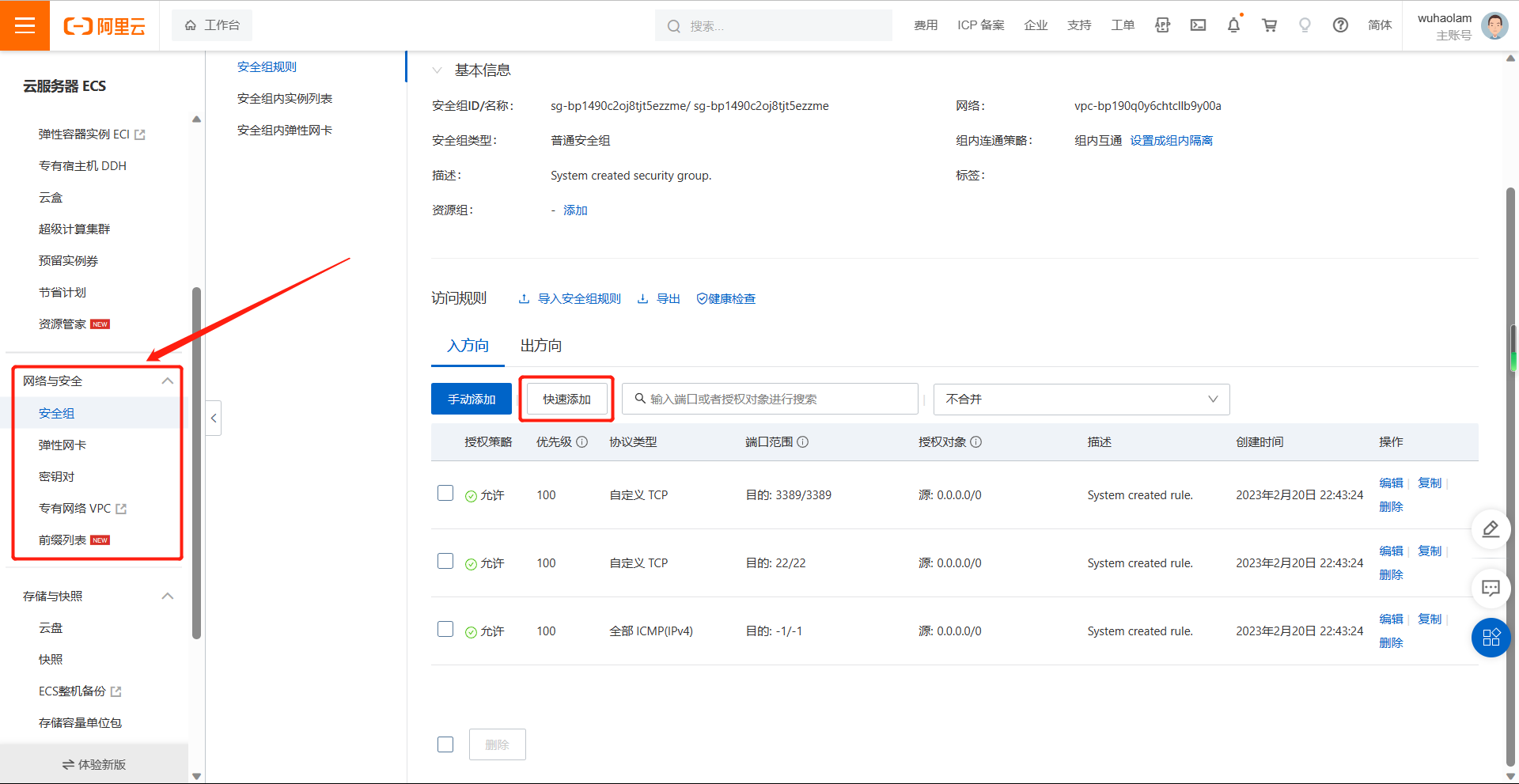The height and width of the screenshot is (784, 1519).
Task: Click 复制 for the ICMP(IPv4) rule
Action: (1430, 619)
